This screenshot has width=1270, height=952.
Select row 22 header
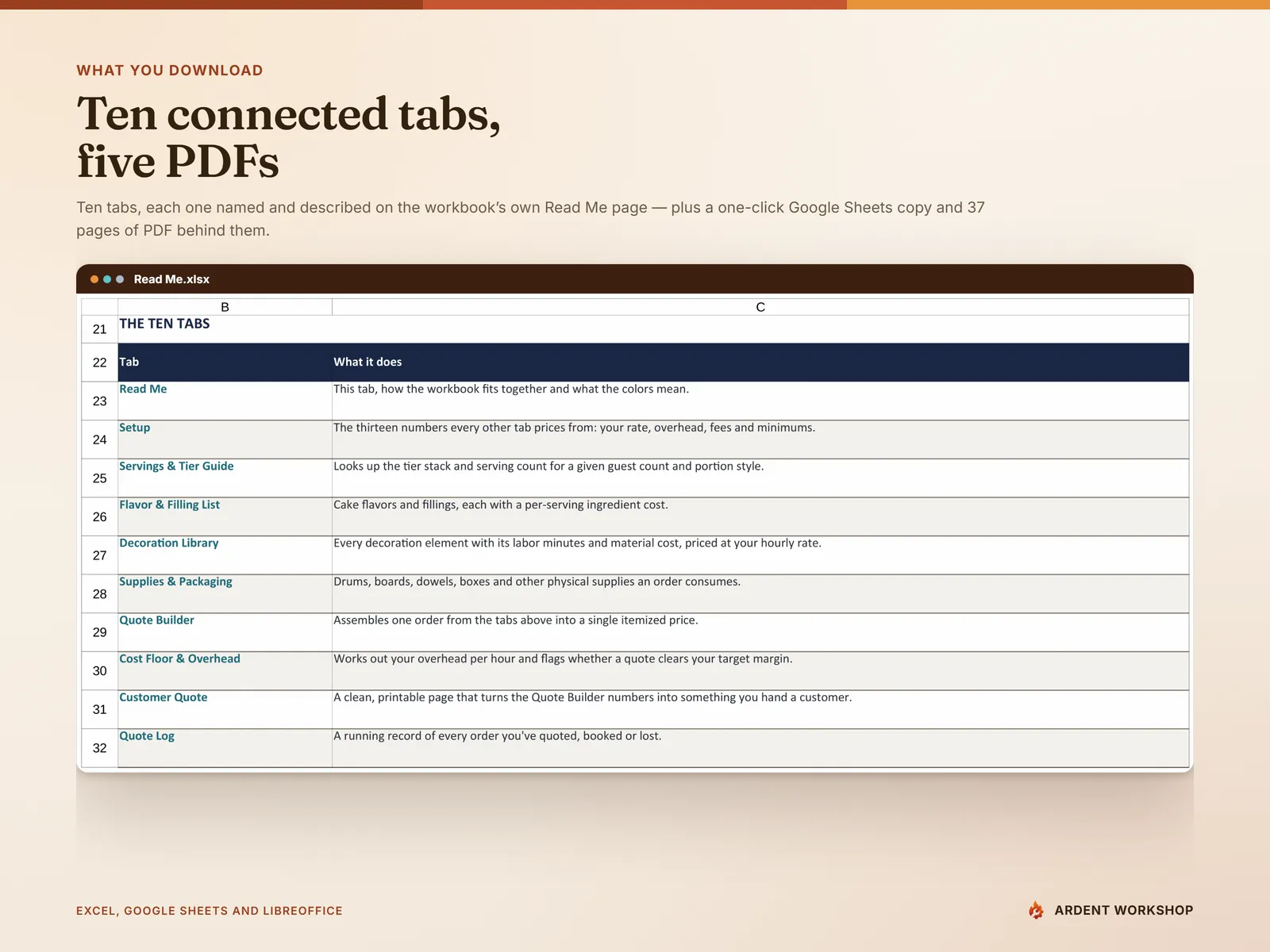tap(99, 363)
